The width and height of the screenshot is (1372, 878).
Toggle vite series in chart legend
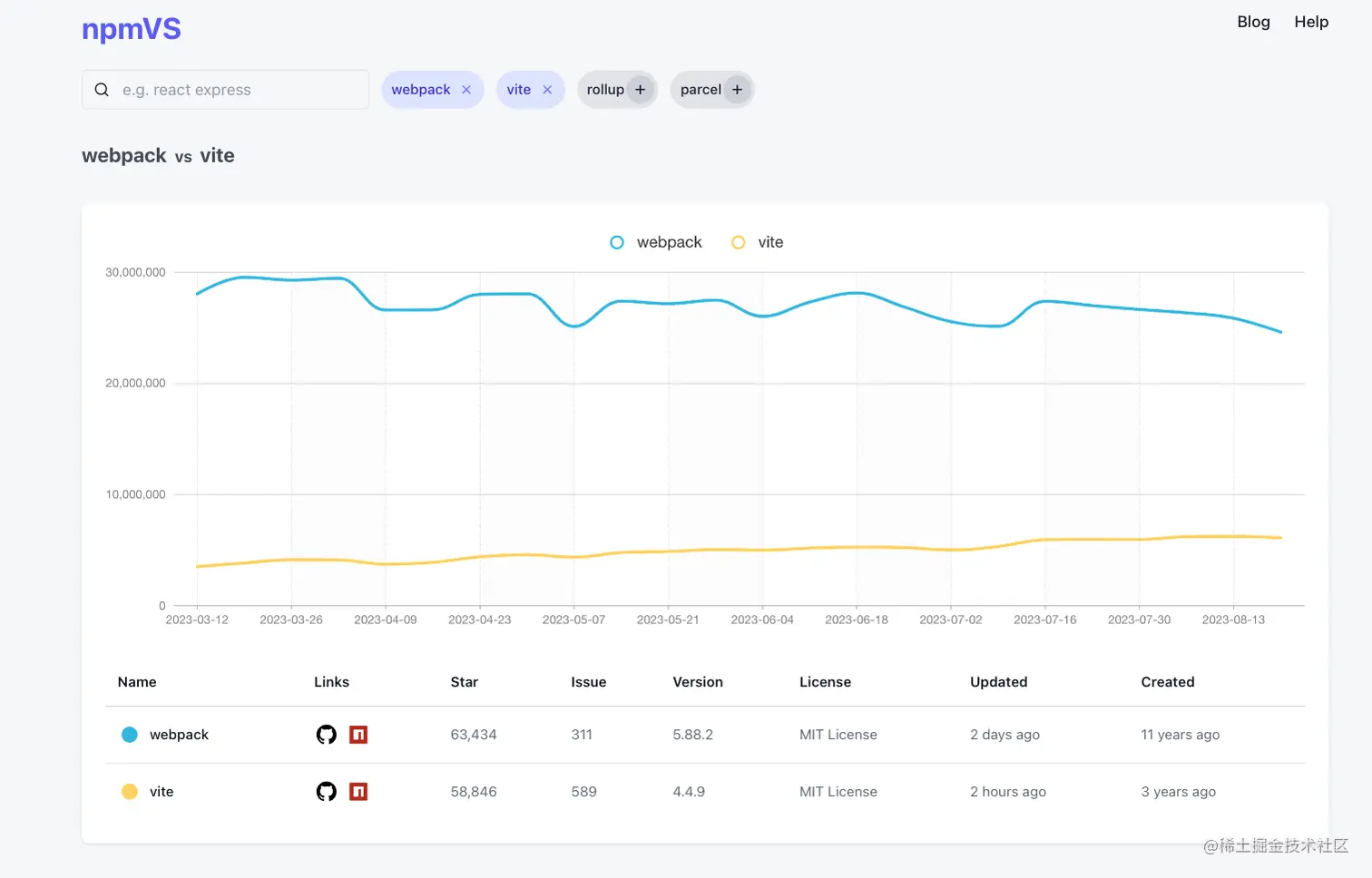(758, 242)
